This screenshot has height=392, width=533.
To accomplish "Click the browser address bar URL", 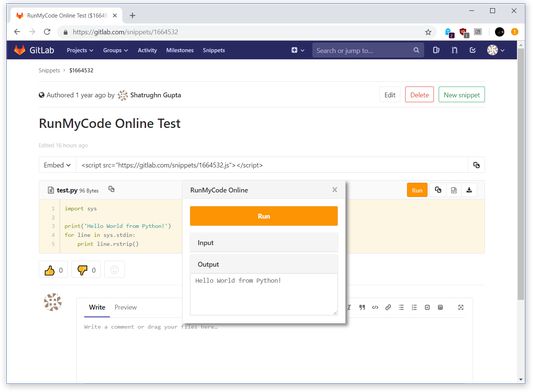I will click(x=125, y=32).
